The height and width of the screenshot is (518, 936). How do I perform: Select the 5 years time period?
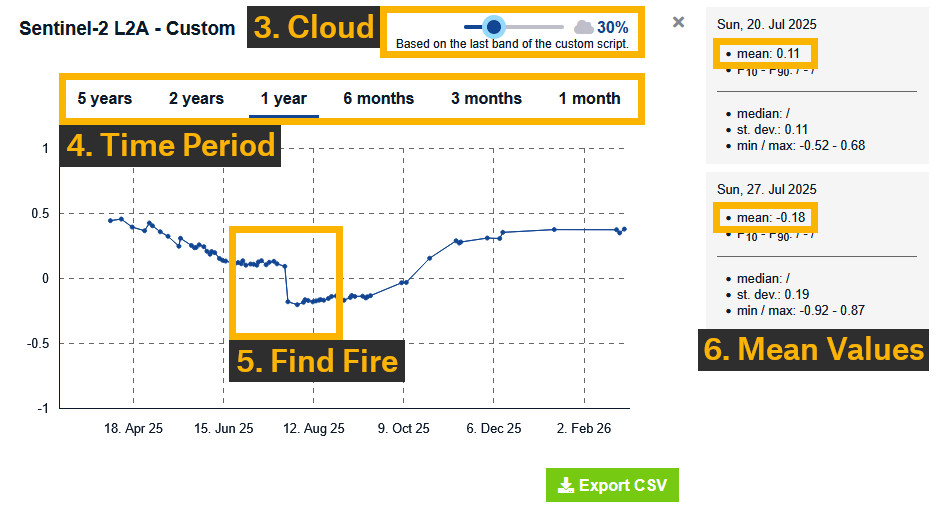tap(104, 98)
